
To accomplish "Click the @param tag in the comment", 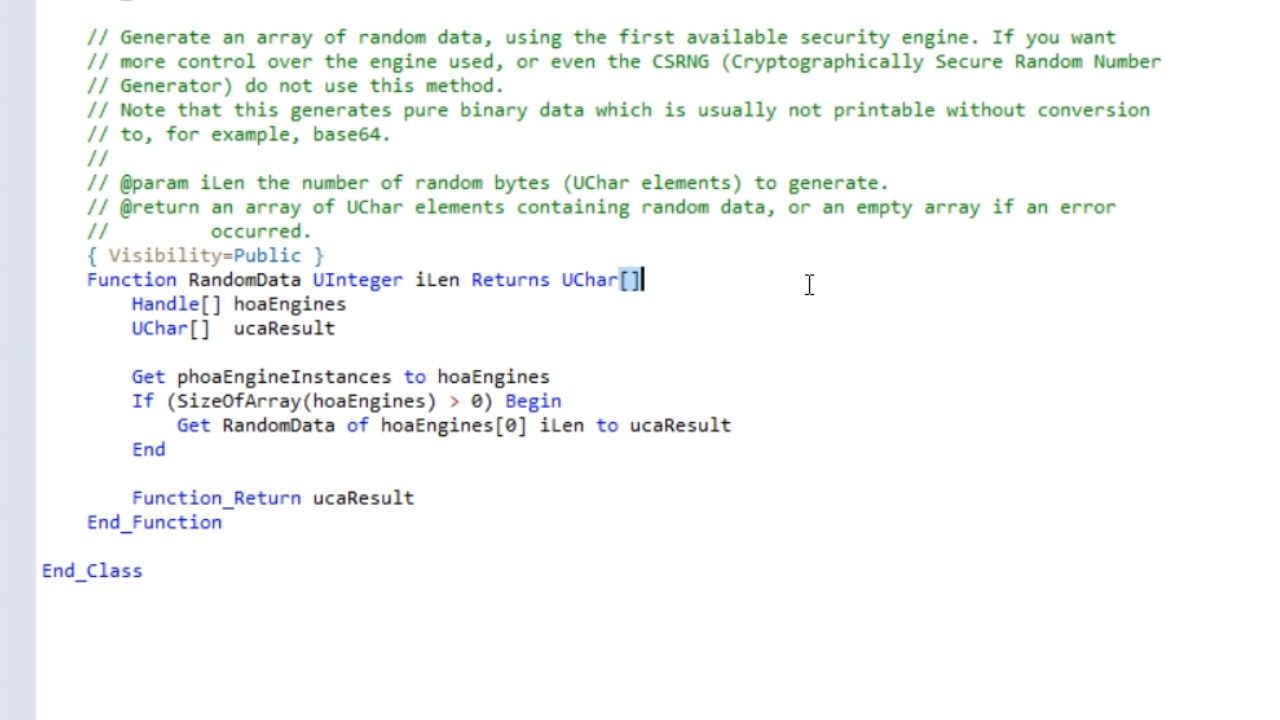I will [x=154, y=183].
